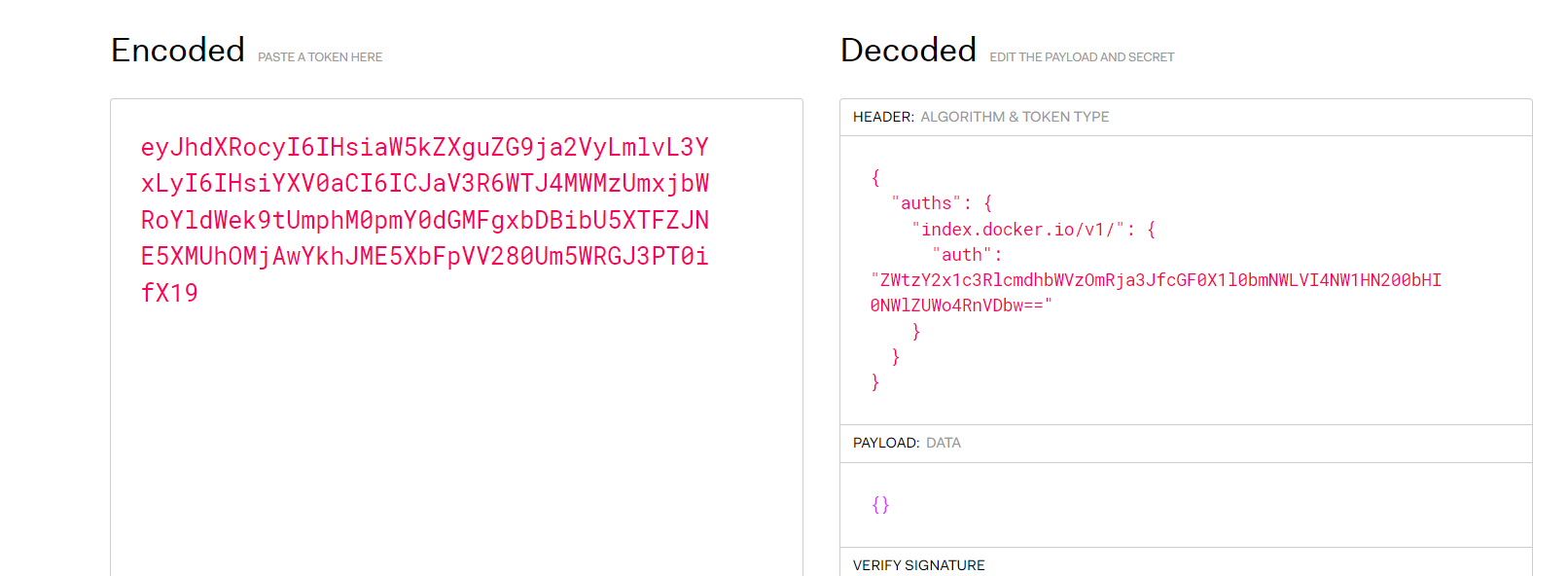Click the last closing brace of the header JSON
Image resolution: width=1568 pixels, height=576 pixels.
coord(875,382)
